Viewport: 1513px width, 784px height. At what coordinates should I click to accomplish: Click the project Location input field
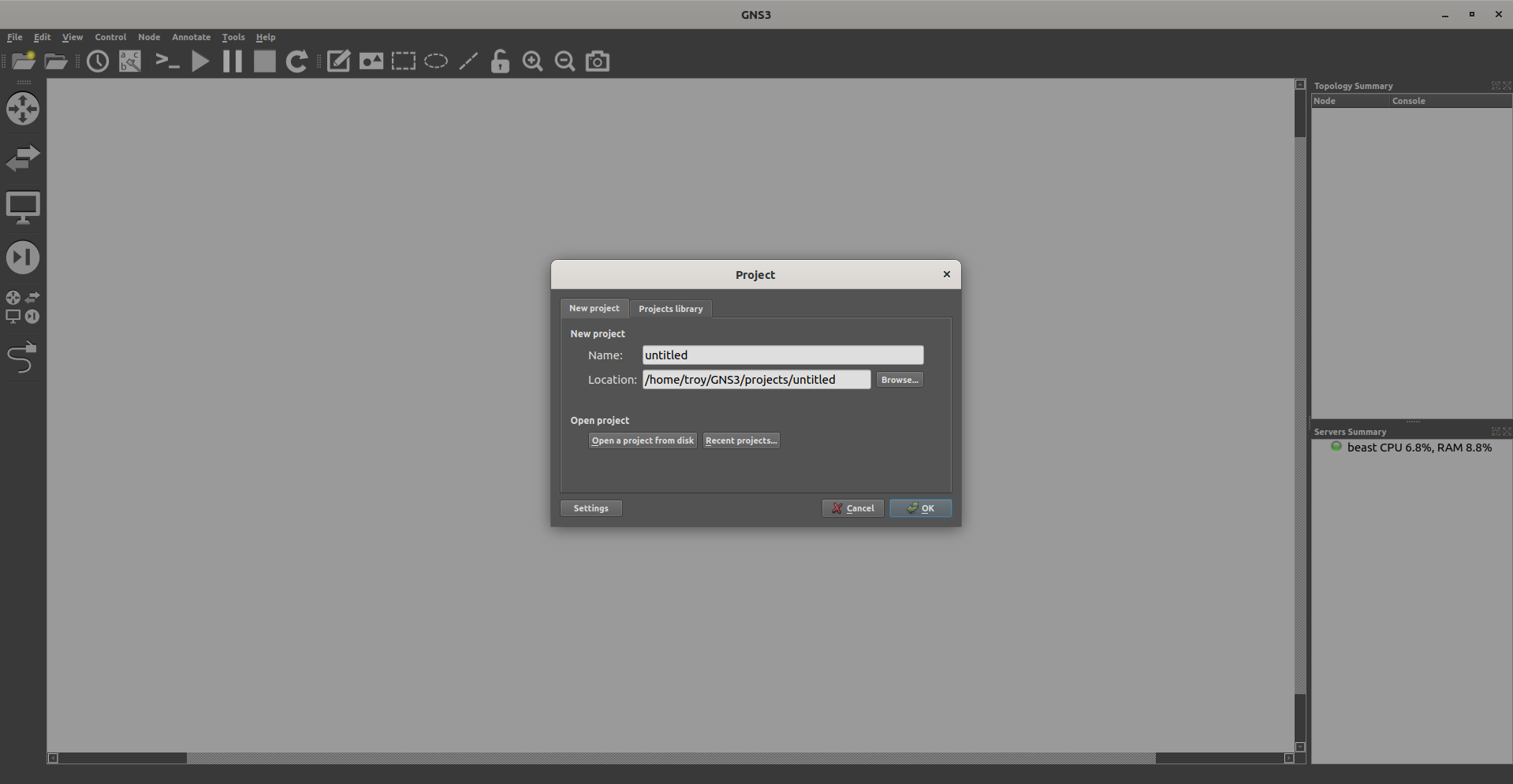point(757,380)
